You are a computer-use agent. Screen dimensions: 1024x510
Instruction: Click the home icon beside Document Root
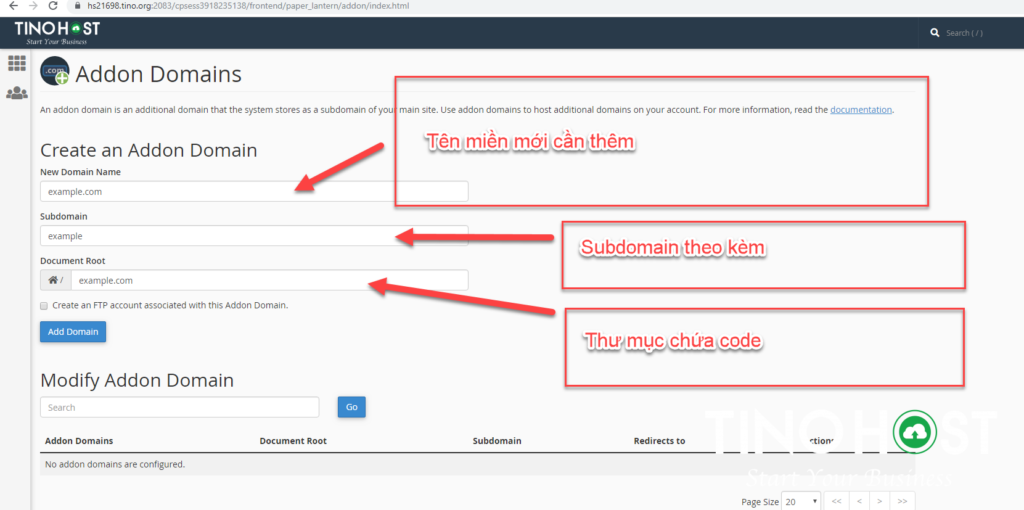coord(56,280)
